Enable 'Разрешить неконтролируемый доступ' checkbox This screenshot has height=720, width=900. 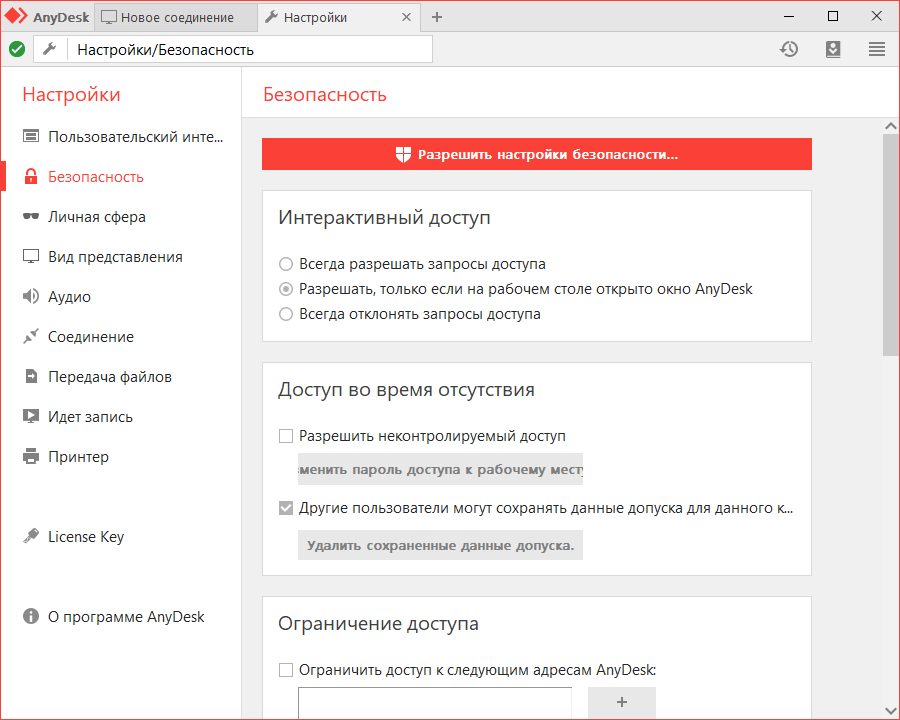click(x=286, y=436)
